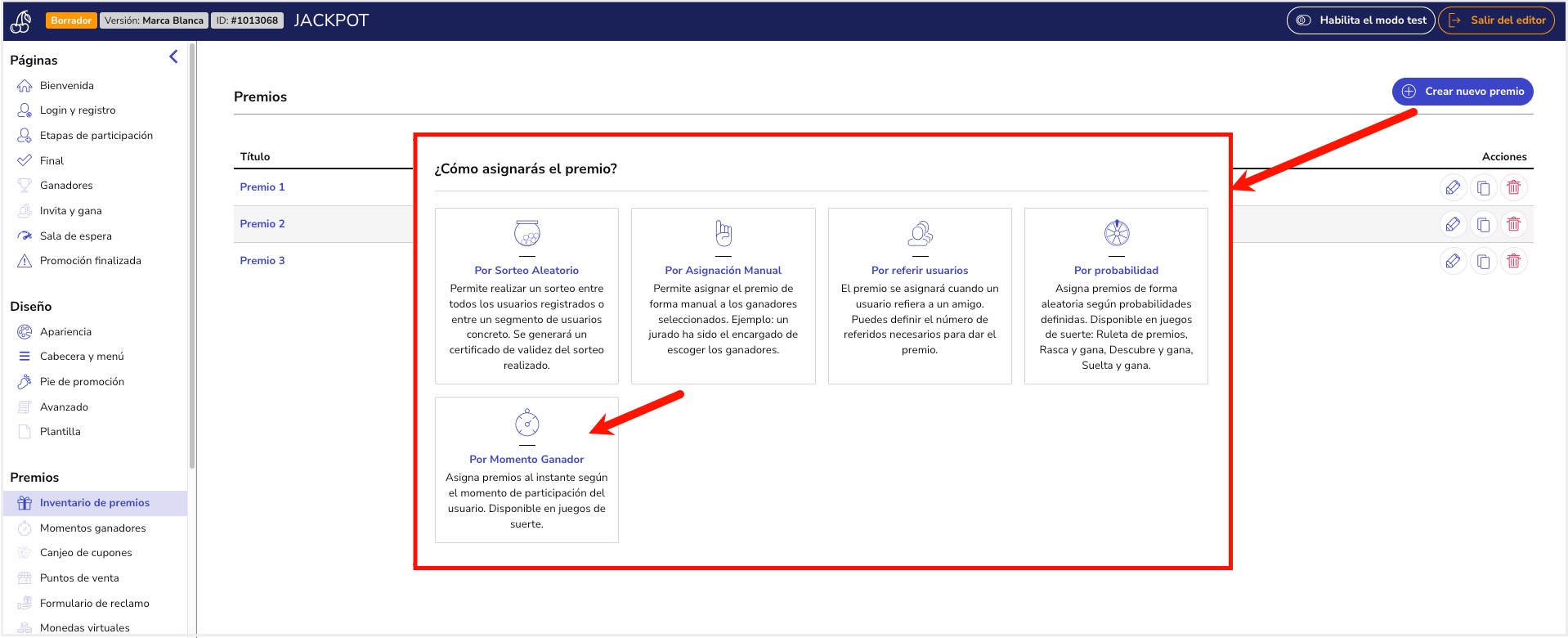Toggle Habilita el modo test
Viewport: 1568px width, 638px height.
(x=1360, y=20)
